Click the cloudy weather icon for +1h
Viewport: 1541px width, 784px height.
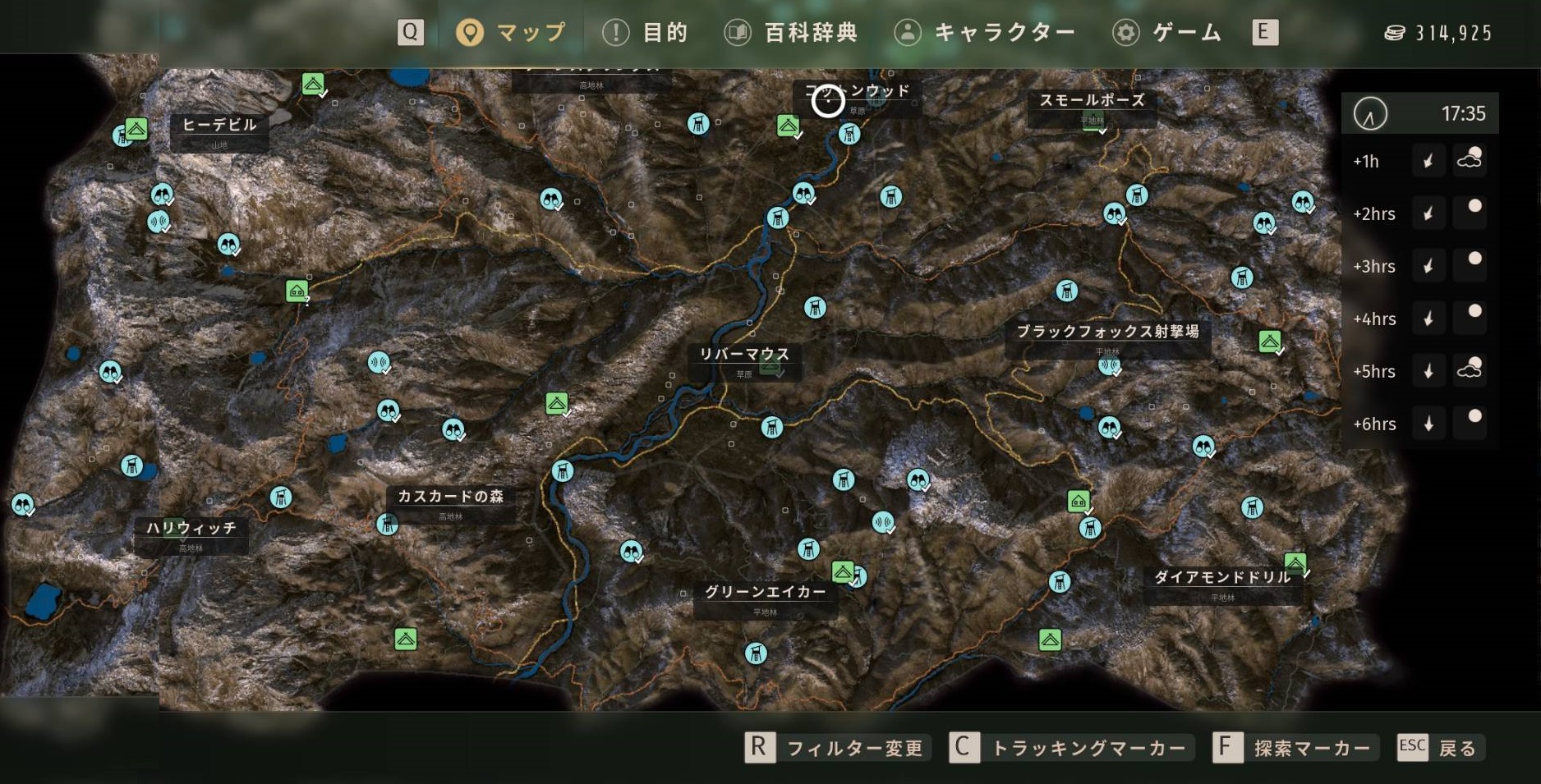pyautogui.click(x=1470, y=159)
